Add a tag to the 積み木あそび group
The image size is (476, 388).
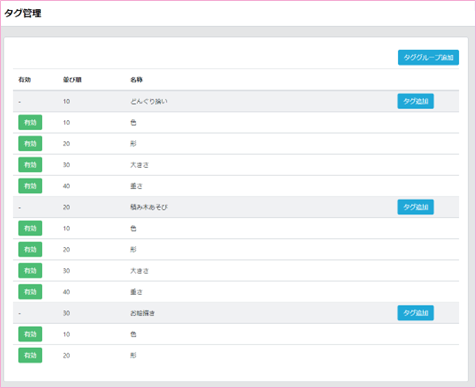coord(416,207)
